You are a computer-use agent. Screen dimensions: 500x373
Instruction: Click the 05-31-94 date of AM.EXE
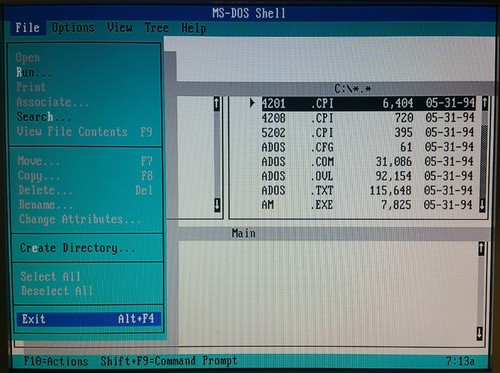tap(448, 205)
